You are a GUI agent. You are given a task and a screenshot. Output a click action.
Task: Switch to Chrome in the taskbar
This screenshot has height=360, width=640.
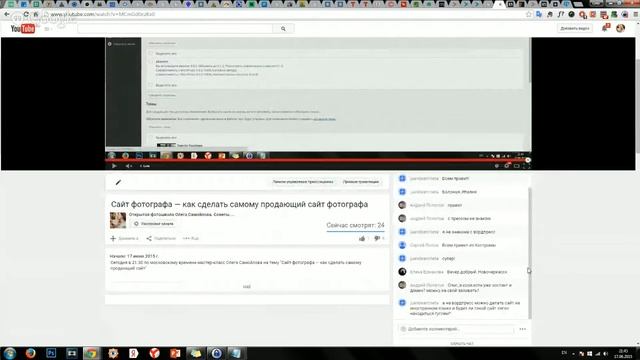point(92,353)
